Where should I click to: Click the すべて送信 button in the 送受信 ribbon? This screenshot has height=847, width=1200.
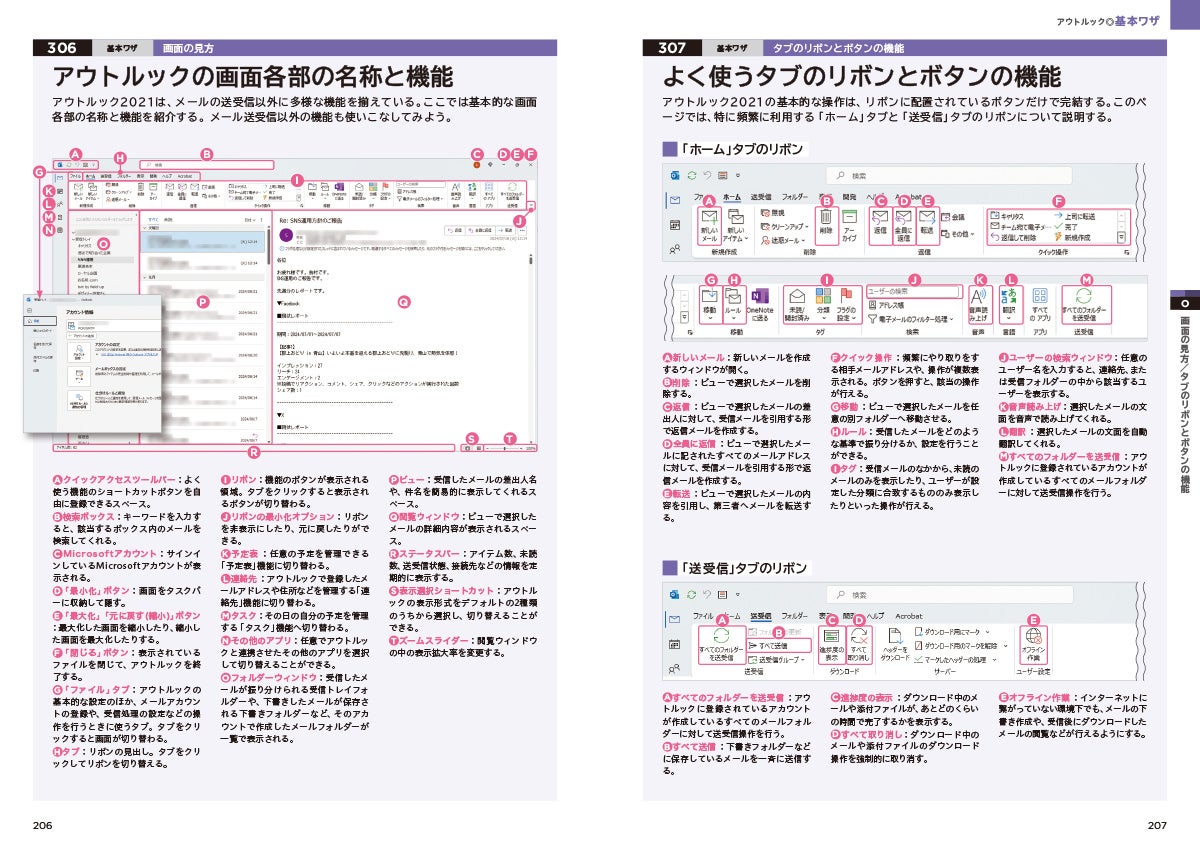[778, 645]
